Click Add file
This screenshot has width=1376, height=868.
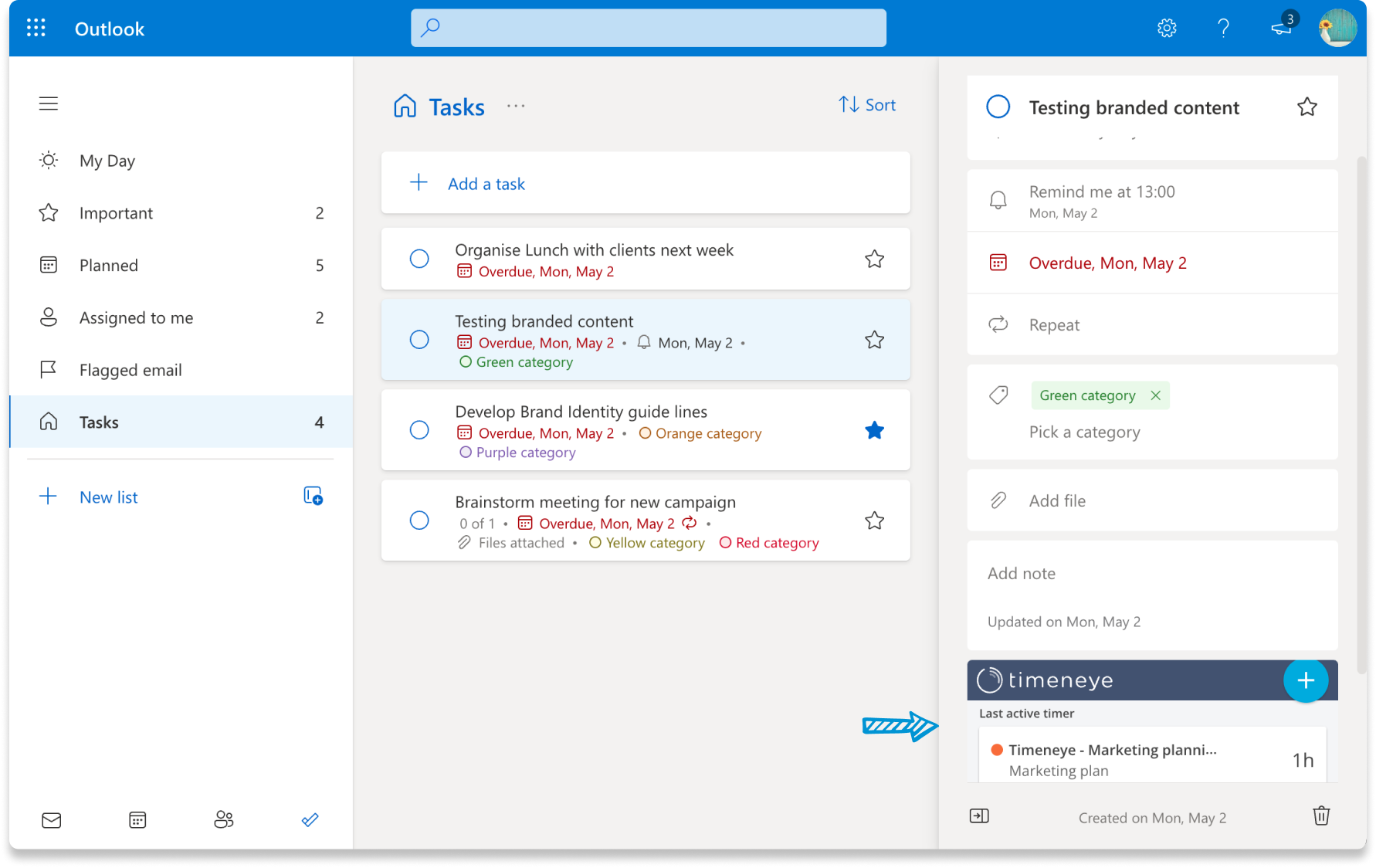[1152, 500]
